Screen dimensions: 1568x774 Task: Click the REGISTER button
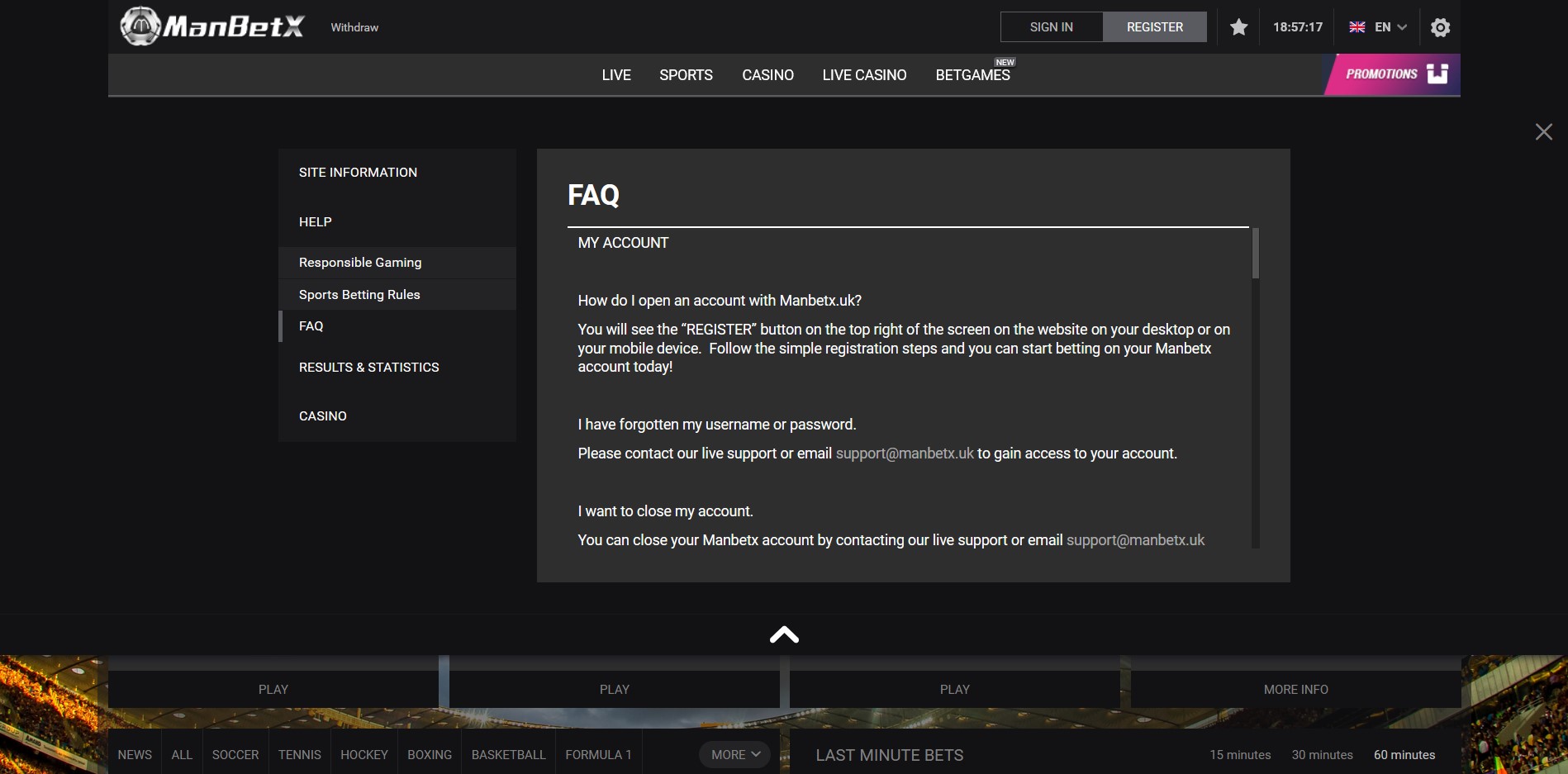click(x=1155, y=27)
